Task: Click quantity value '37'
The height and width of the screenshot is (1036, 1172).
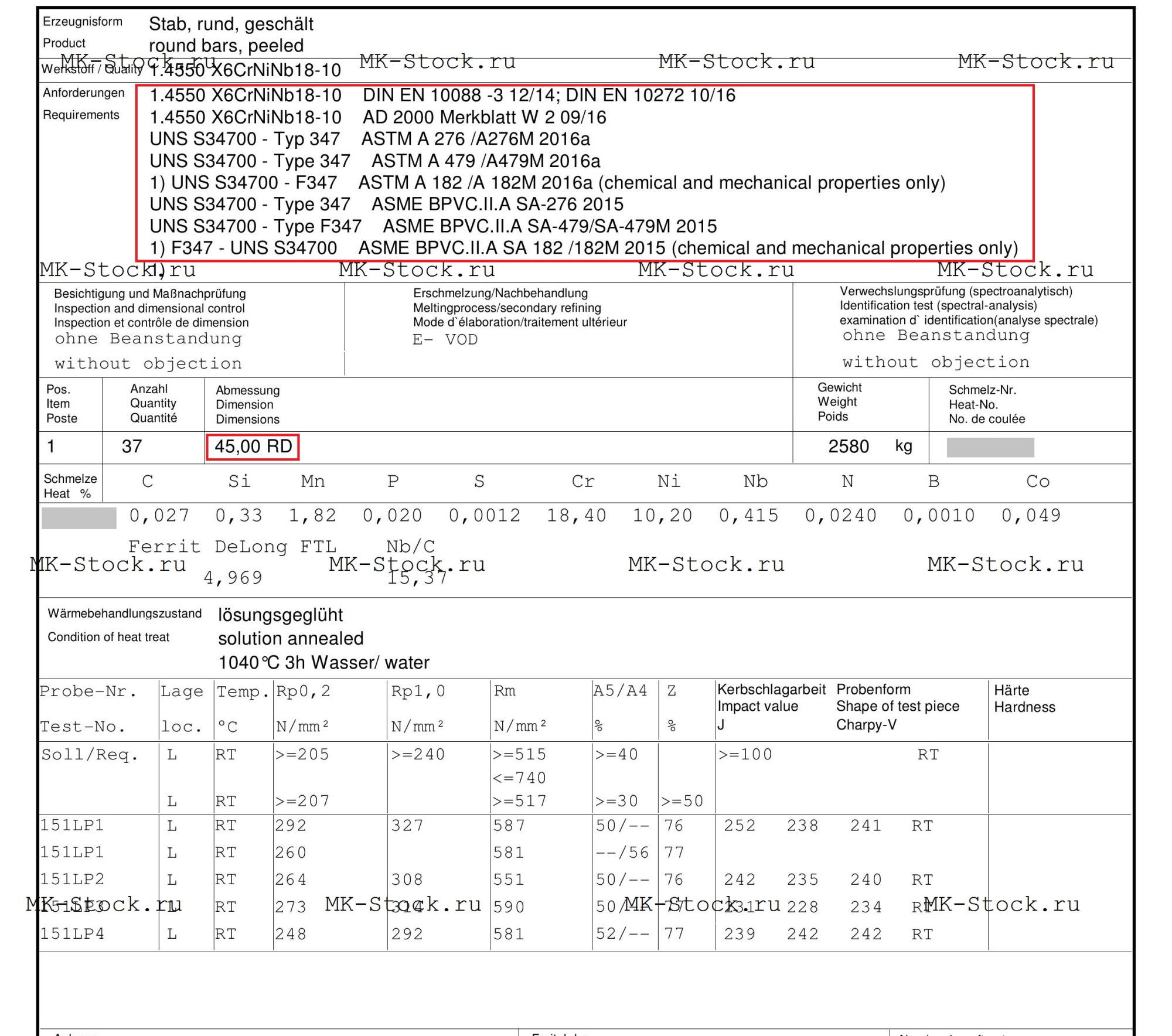Action: (x=132, y=447)
